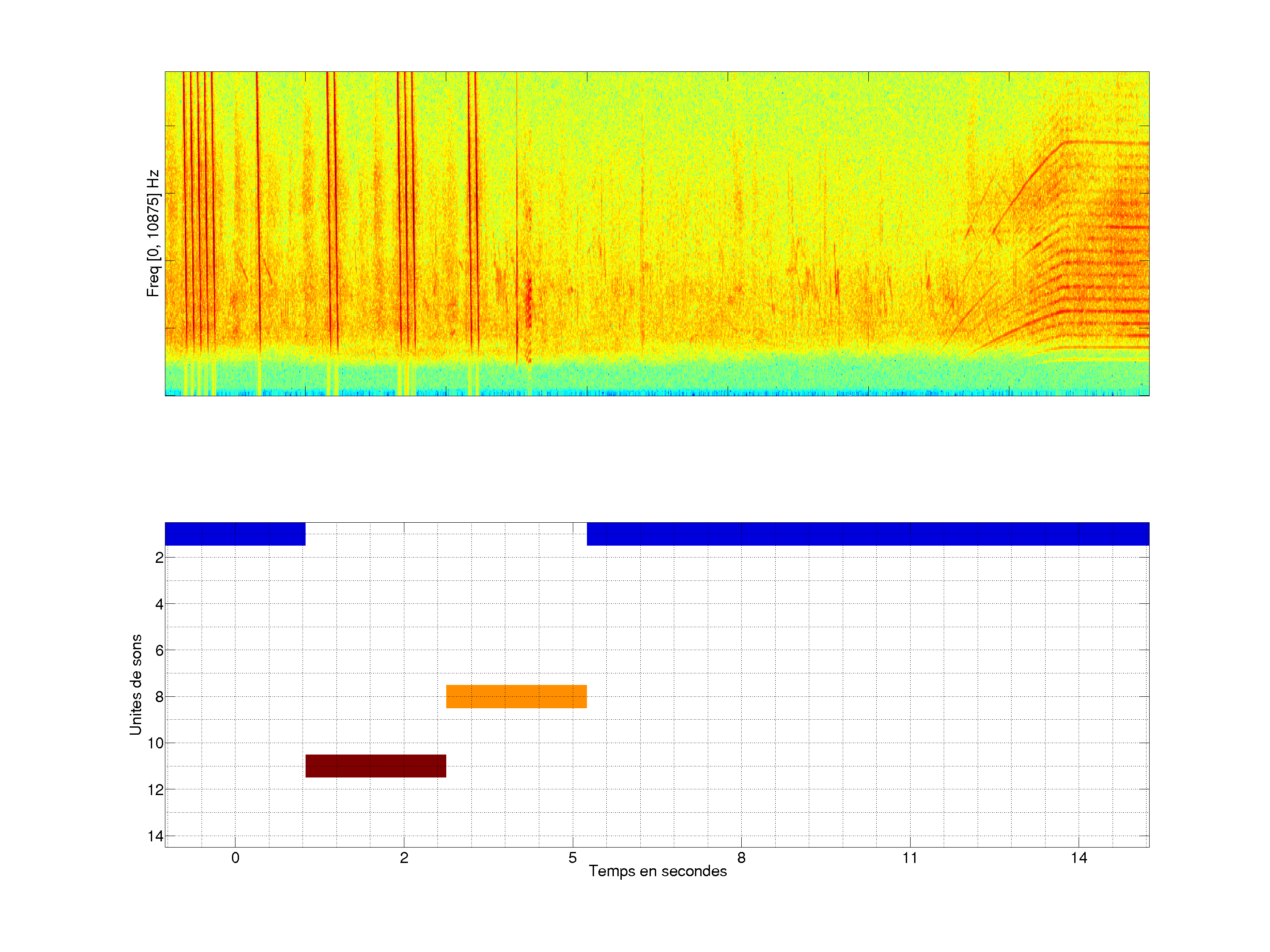Click the x-axis tick label 11

[x=910, y=858]
